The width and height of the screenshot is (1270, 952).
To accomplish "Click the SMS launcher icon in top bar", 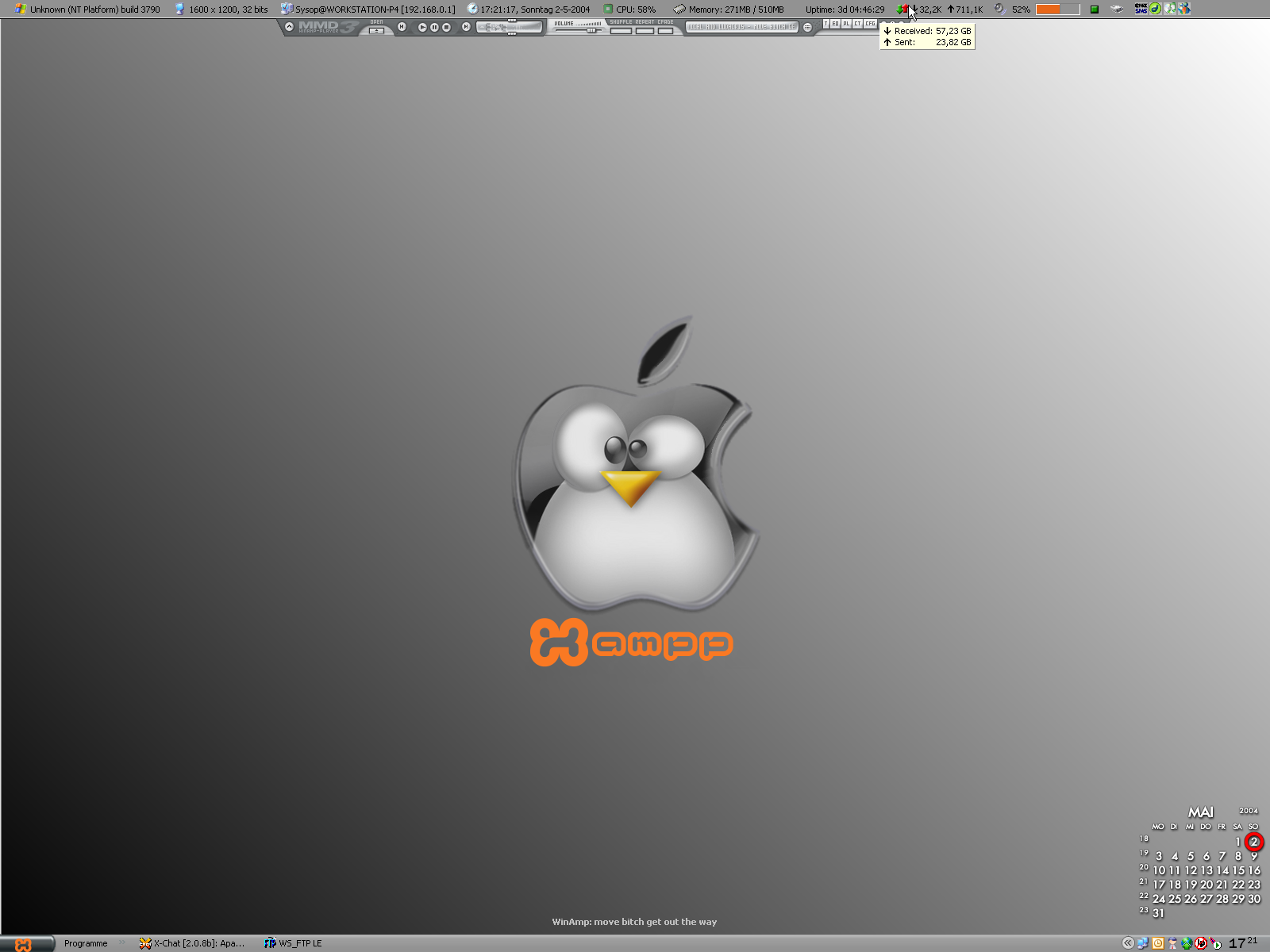I will [x=1141, y=9].
